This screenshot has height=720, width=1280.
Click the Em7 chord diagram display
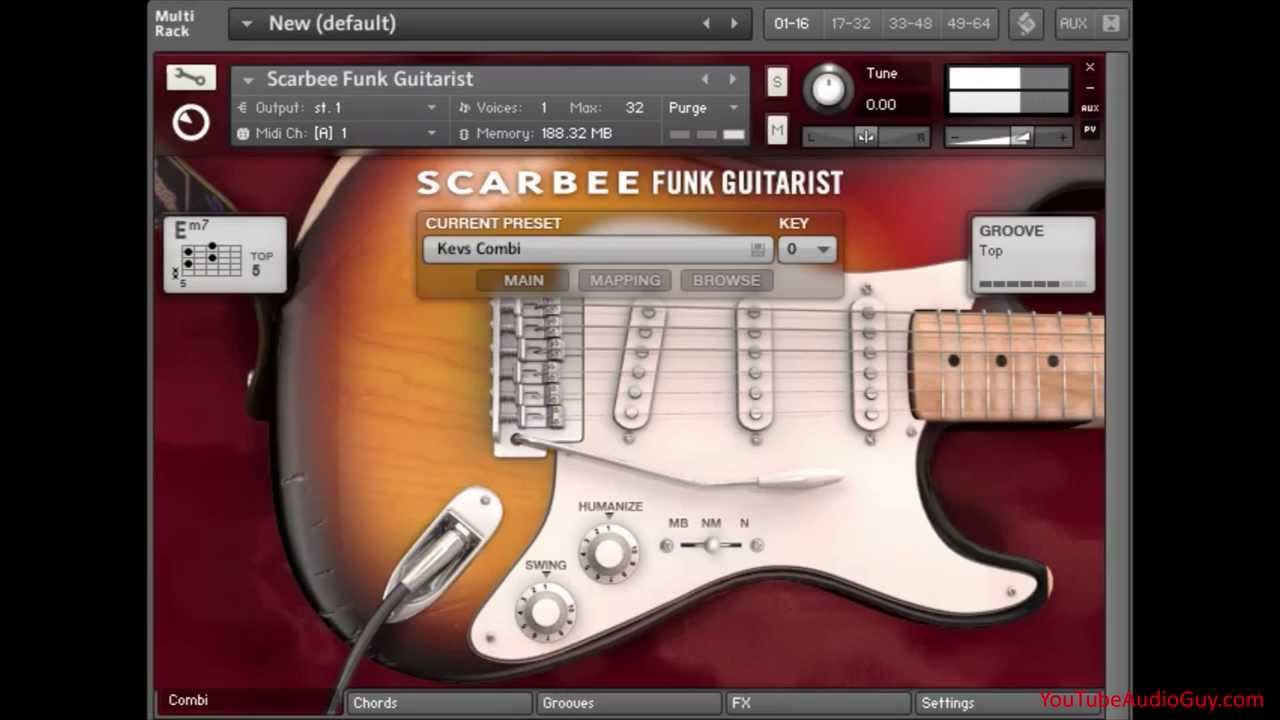pos(224,255)
